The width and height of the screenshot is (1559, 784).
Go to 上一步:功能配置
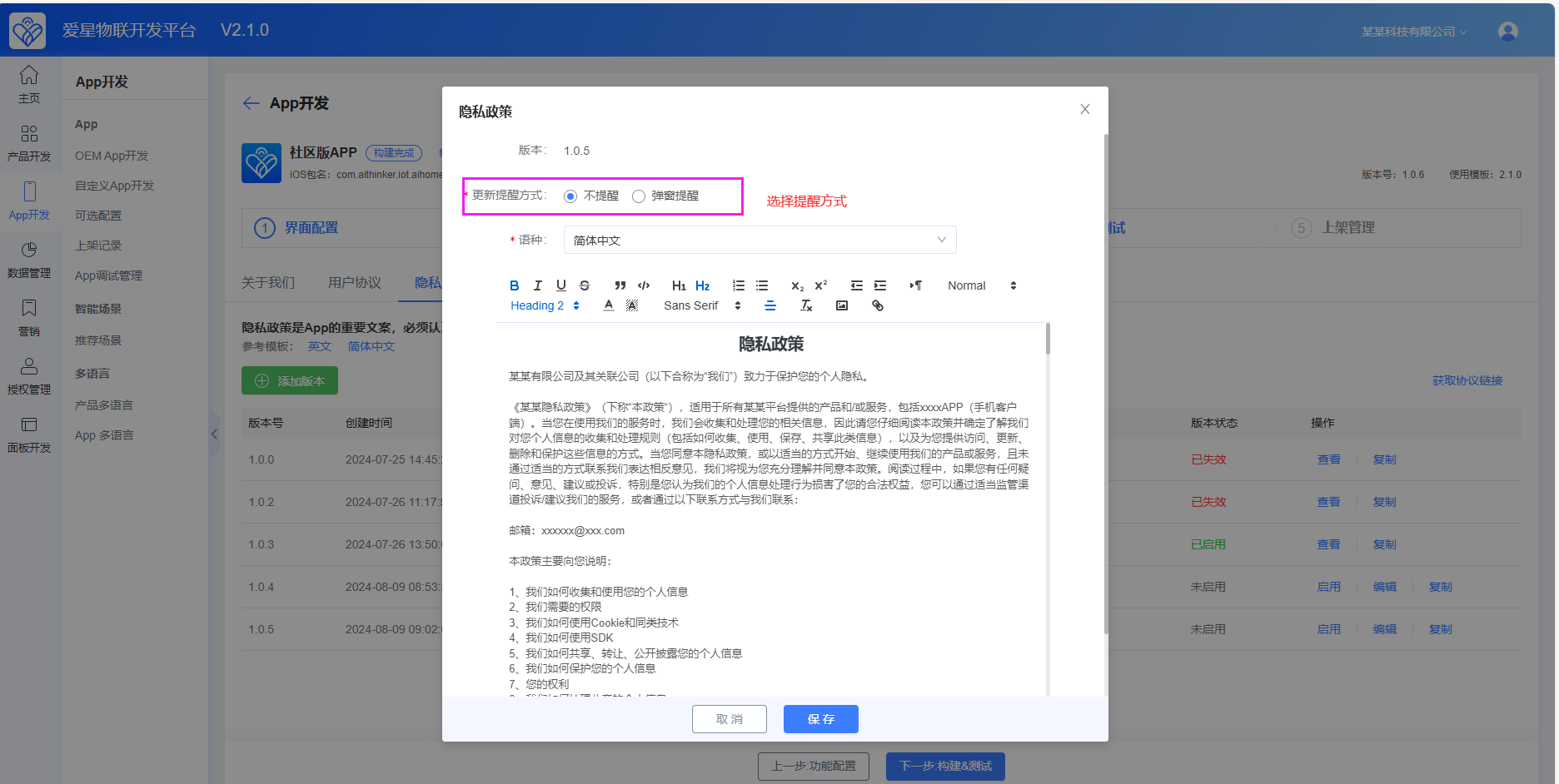(x=814, y=766)
